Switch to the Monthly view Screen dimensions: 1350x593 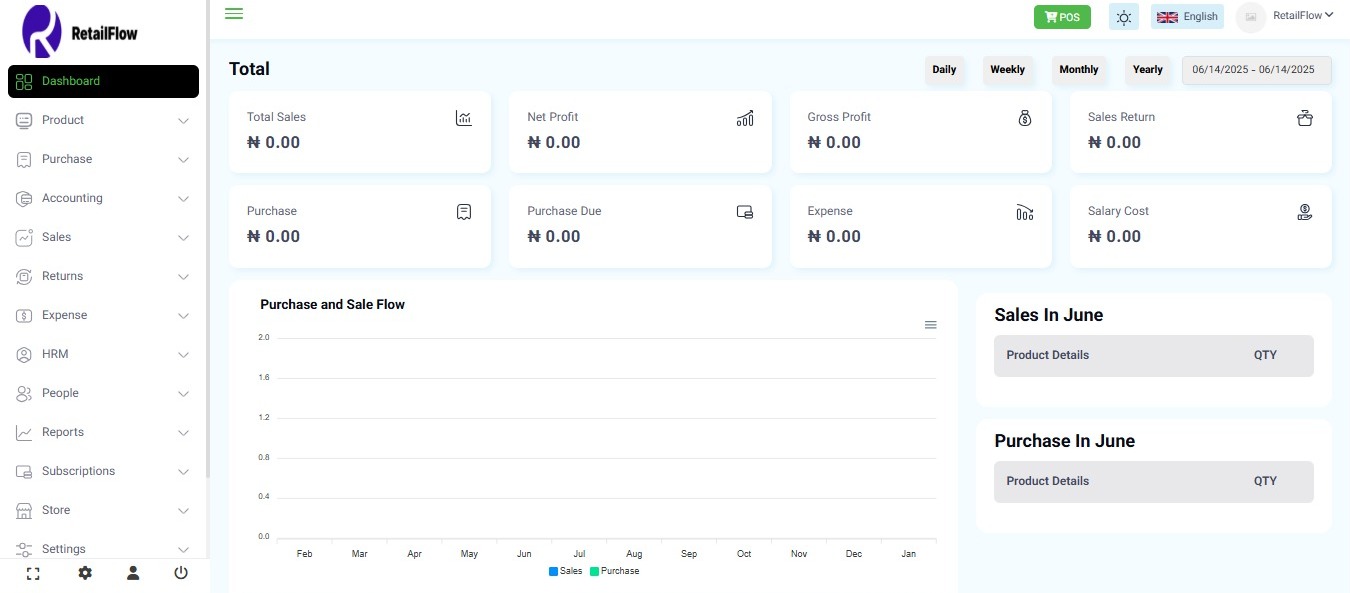1079,69
